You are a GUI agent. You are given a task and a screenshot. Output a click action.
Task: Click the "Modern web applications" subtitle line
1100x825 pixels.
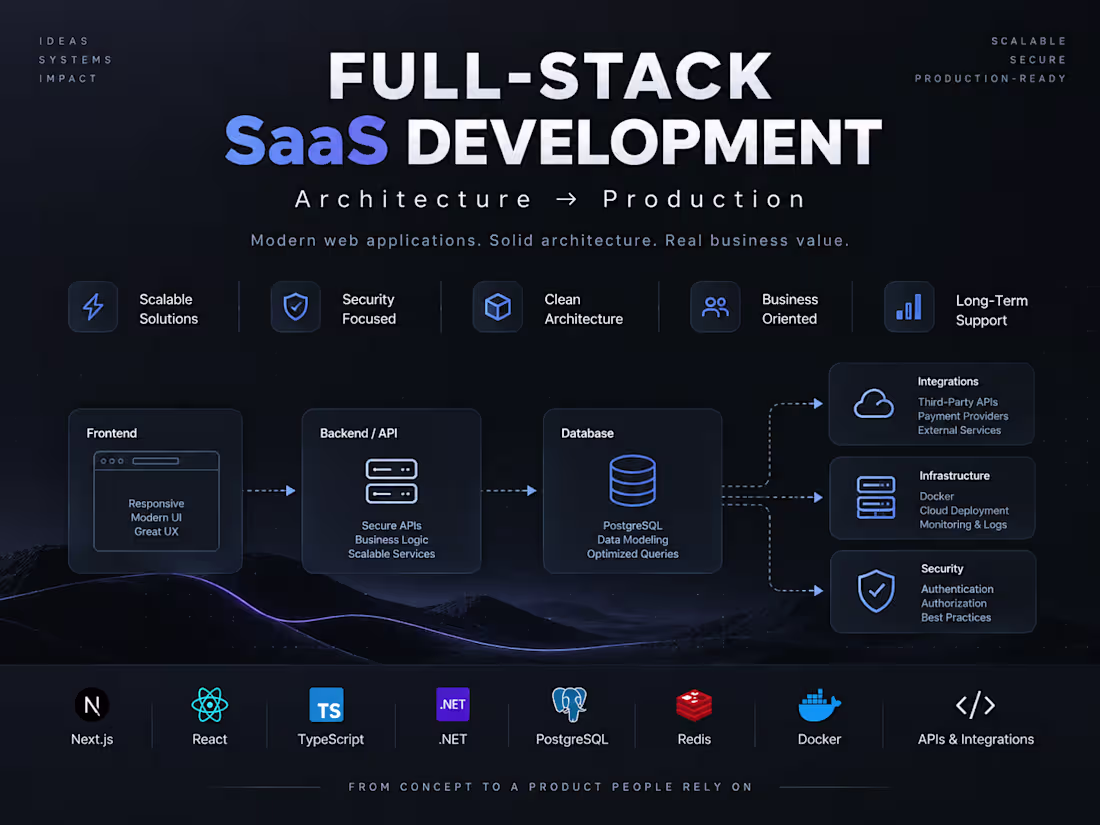(x=550, y=241)
